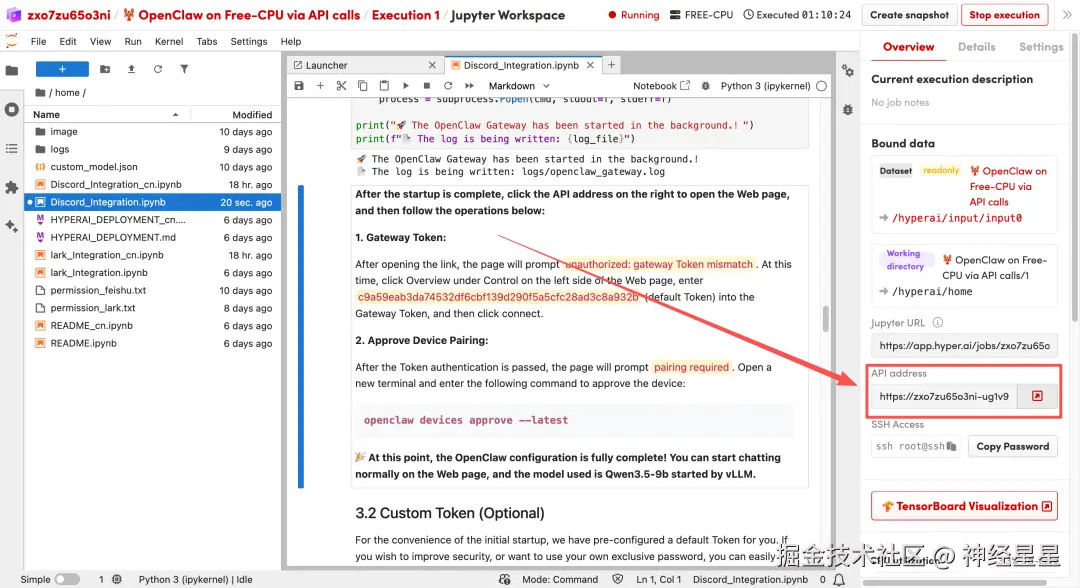Select permission_feishu.txt file
1080x588 pixels.
pos(152,291)
